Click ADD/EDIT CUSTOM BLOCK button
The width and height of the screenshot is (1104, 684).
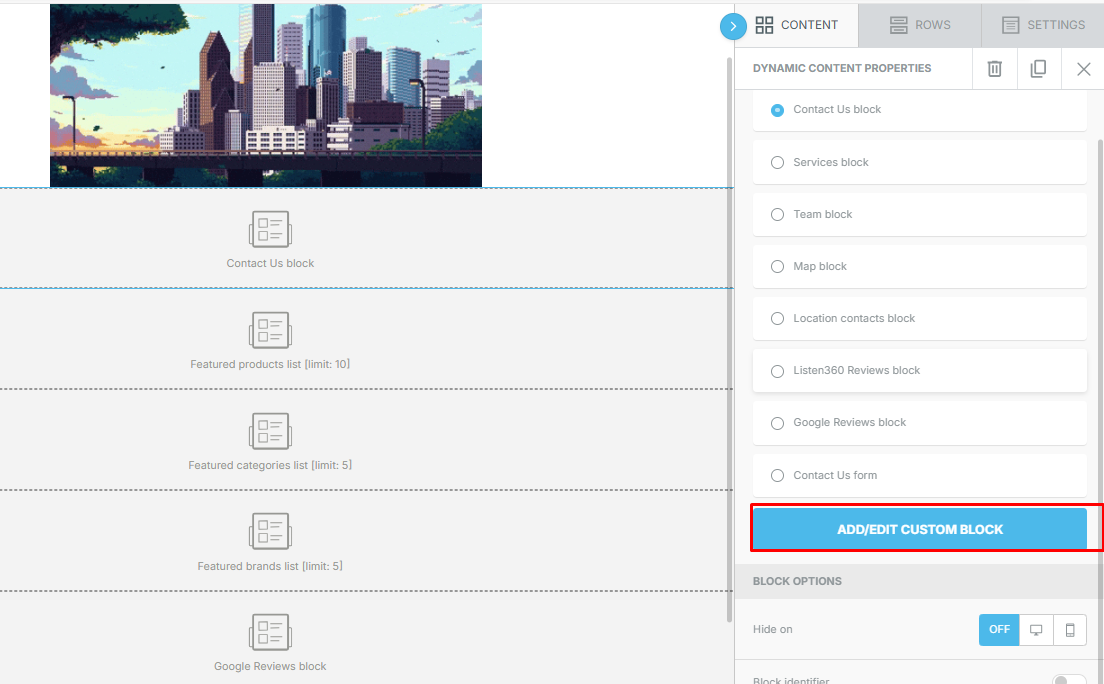coord(920,529)
